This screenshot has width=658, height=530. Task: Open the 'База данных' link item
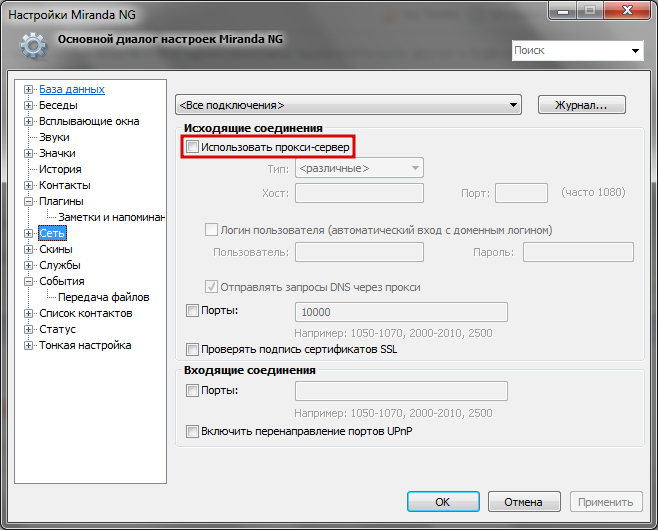72,89
